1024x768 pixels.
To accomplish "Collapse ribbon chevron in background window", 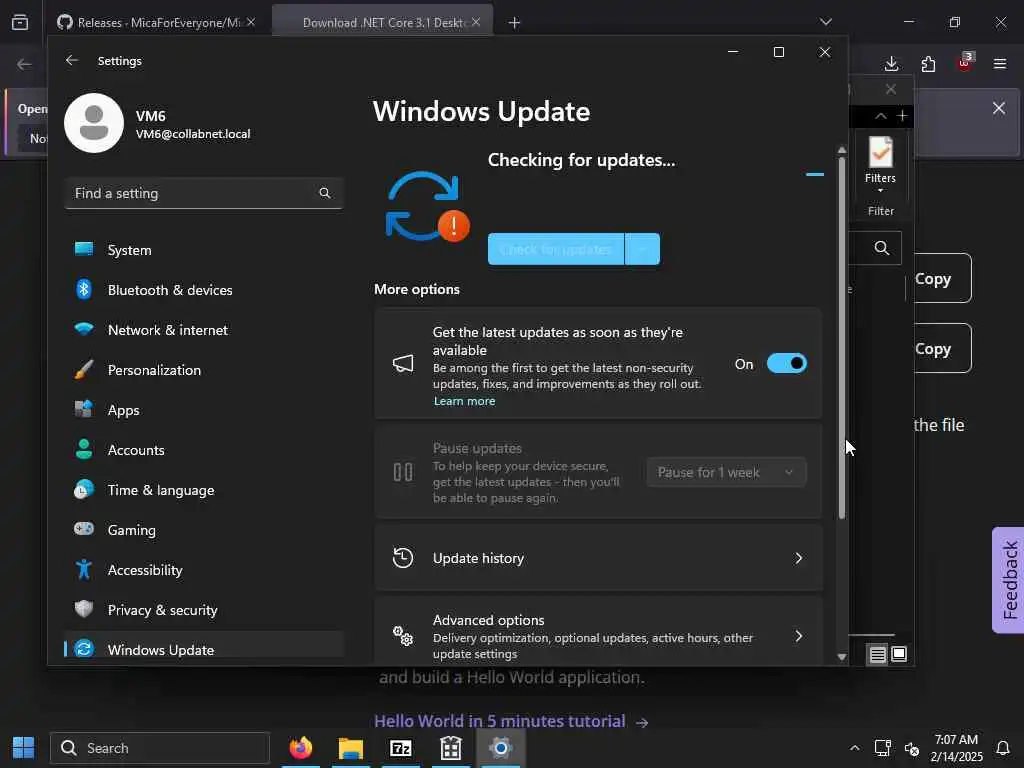I will [x=880, y=116].
